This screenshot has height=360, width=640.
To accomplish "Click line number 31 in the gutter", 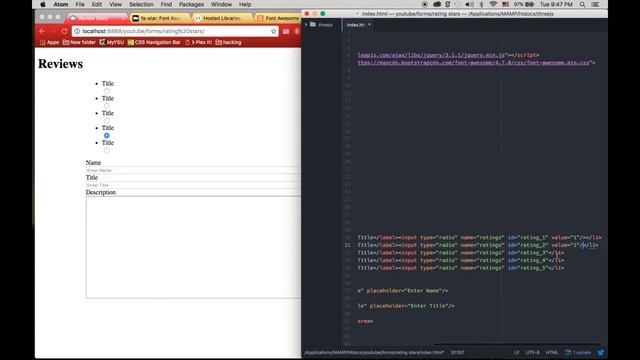I will (x=347, y=245).
